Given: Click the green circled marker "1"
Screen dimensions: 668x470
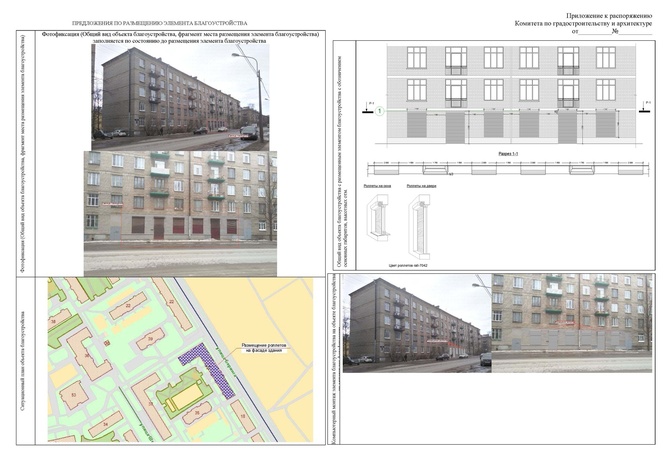Looking at the screenshot, I should point(380,111).
